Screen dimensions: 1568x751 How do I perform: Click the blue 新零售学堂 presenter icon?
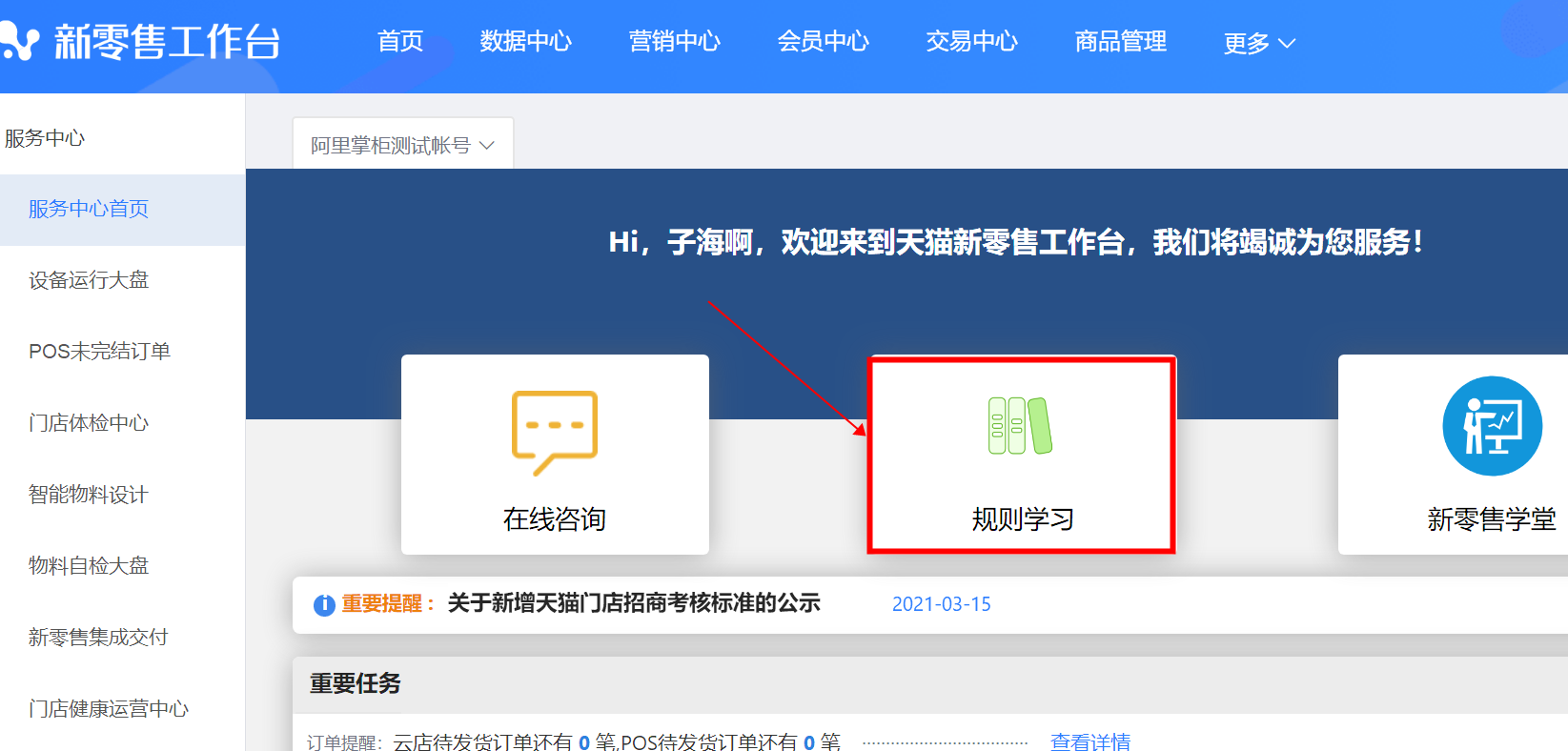1492,426
